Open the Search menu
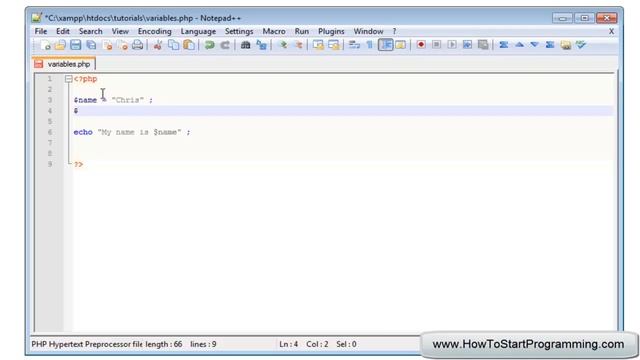Image resolution: width=640 pixels, height=360 pixels. click(90, 31)
